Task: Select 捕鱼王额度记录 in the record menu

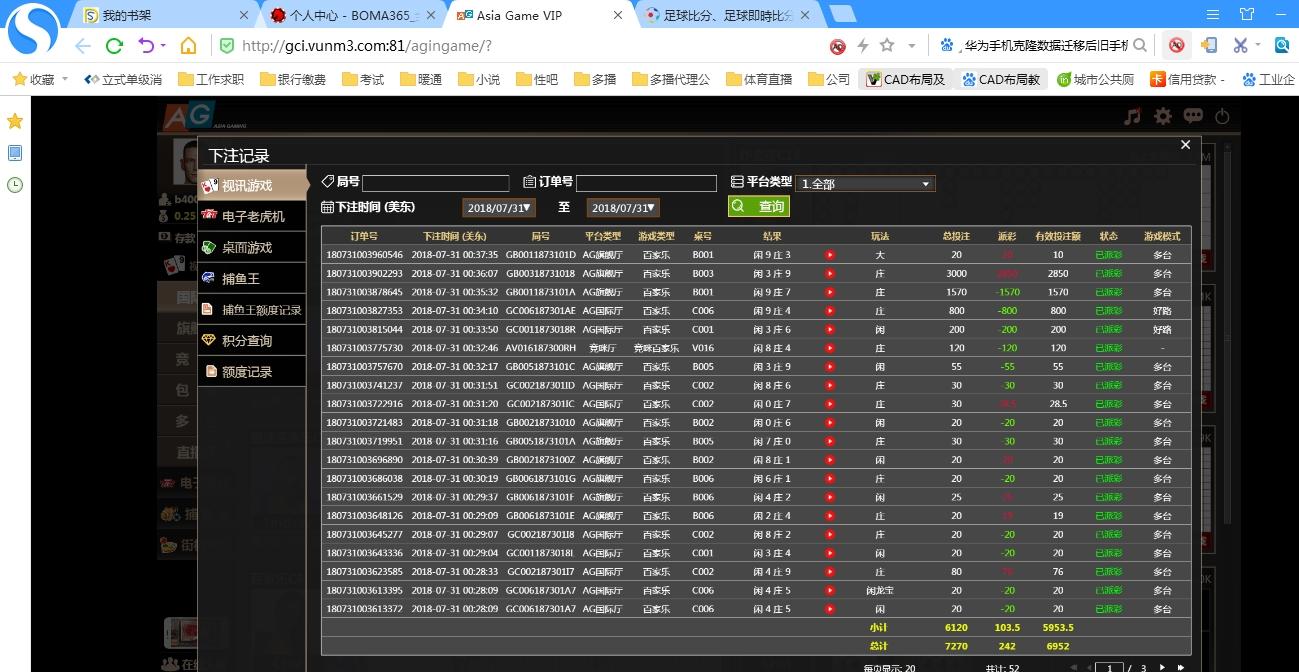Action: click(x=250, y=309)
